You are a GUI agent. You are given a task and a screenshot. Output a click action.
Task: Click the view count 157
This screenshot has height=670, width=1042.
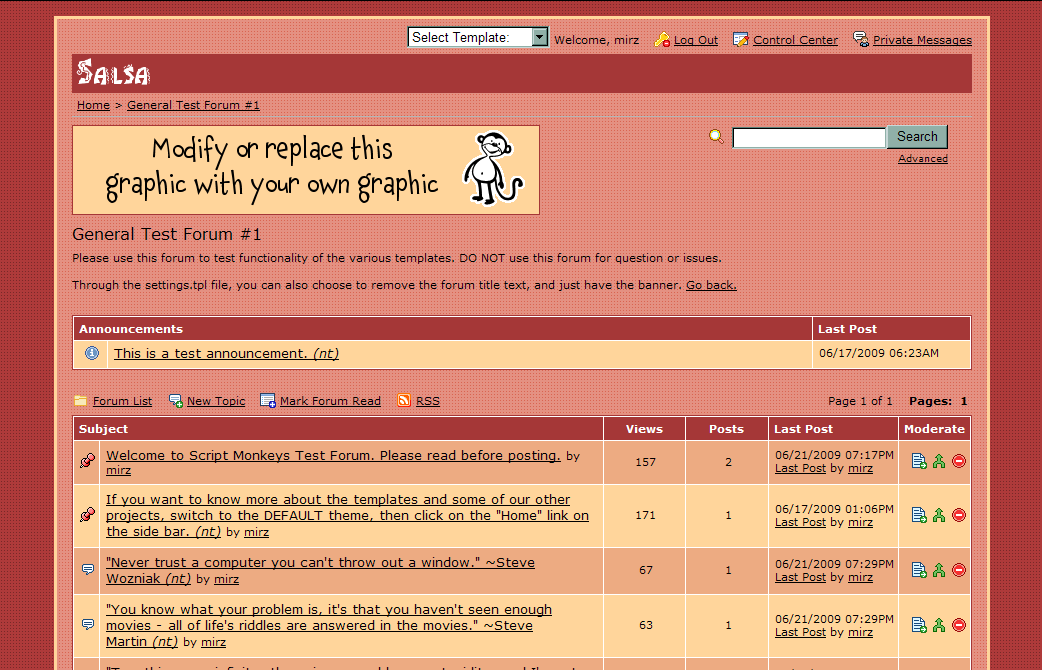click(x=645, y=462)
